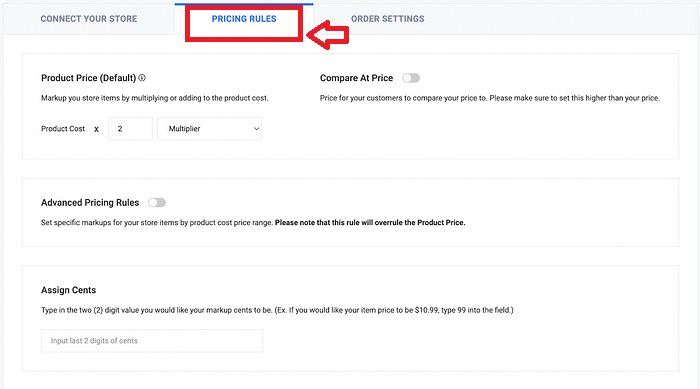Focus the Assign Cents input field
Viewport: 700px width, 389px height.
tap(152, 341)
